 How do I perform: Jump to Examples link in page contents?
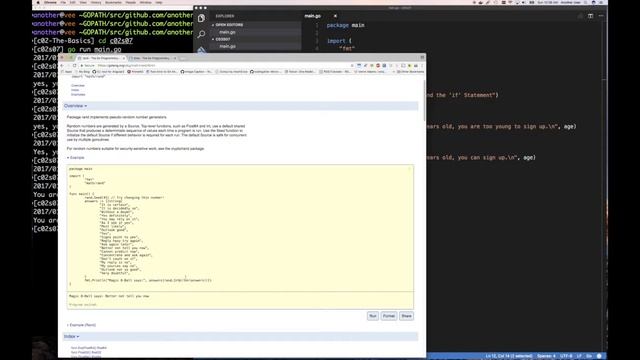78,95
